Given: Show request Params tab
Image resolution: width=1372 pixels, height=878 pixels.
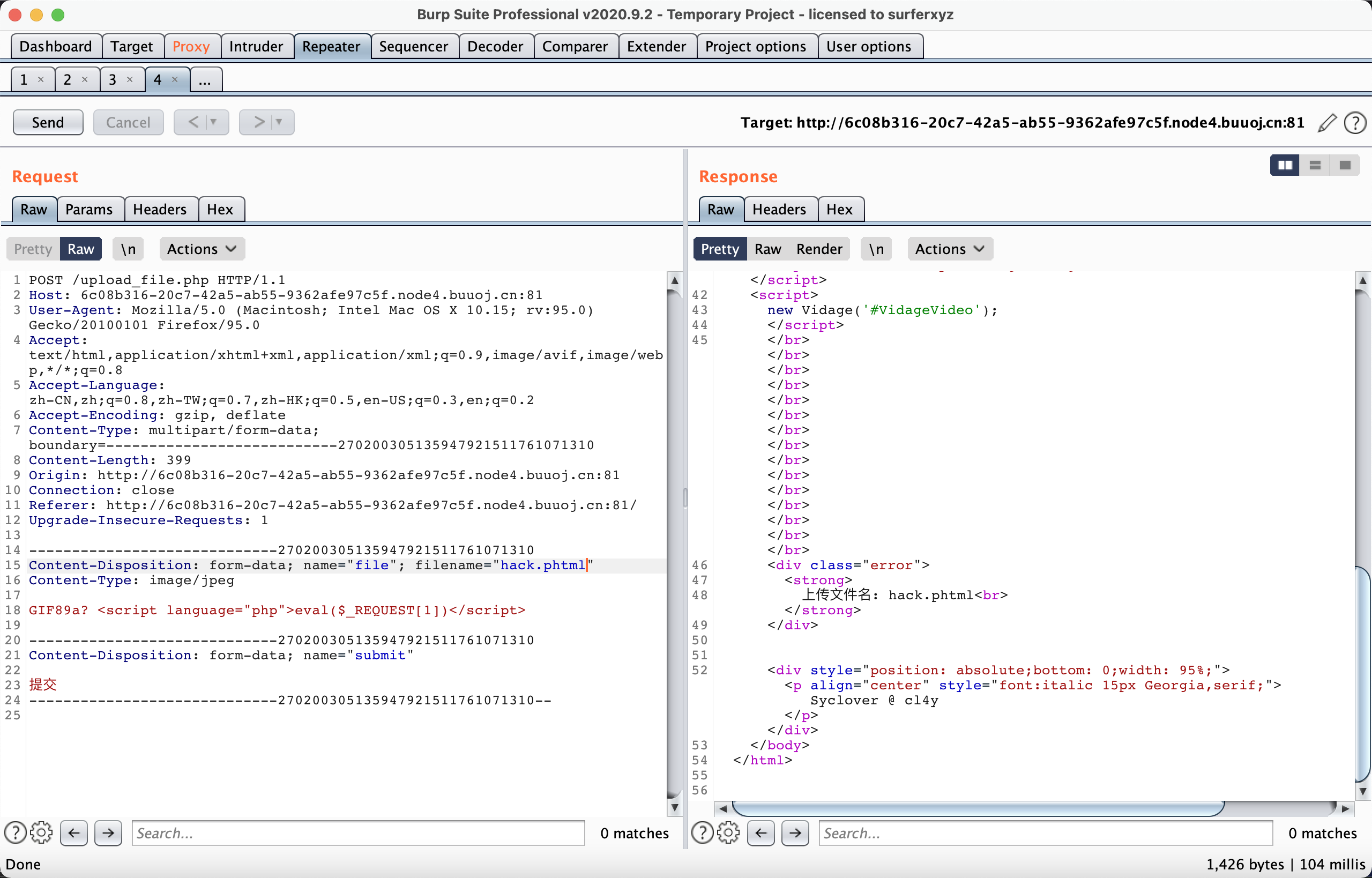Looking at the screenshot, I should pos(89,209).
